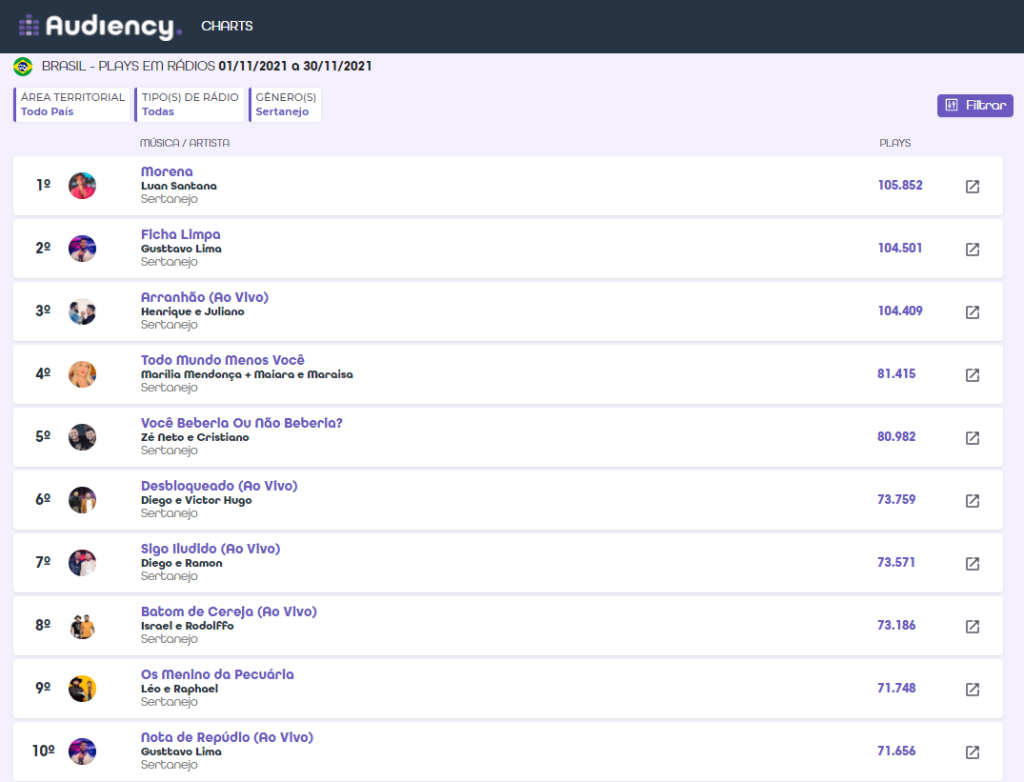This screenshot has width=1024, height=782.
Task: Click the date range 01/11/2021 a 30/11/2021
Action: pos(295,66)
